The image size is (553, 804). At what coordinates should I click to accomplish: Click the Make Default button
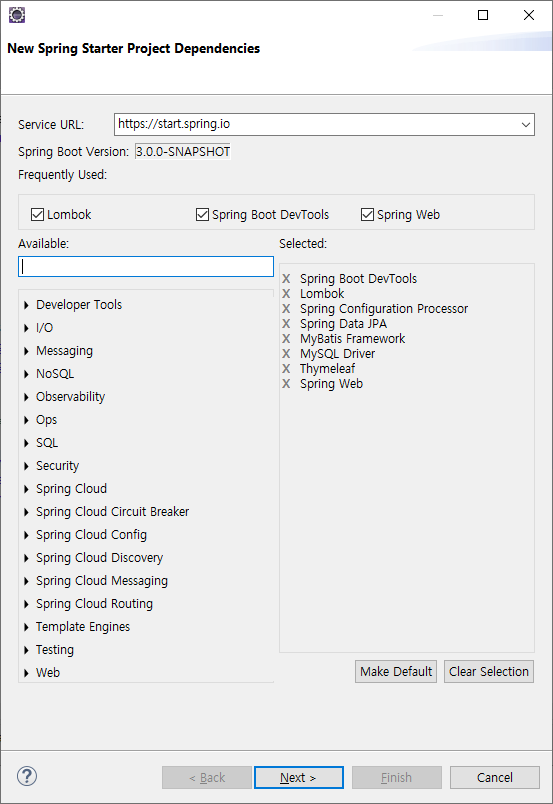click(x=396, y=672)
